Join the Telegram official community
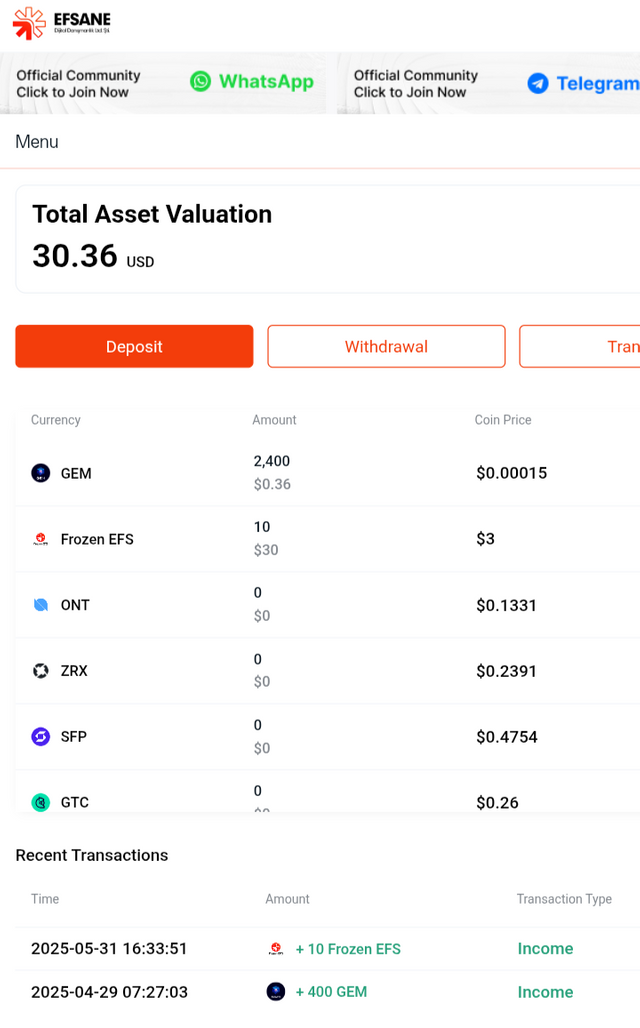The image size is (640, 1028). 489,83
